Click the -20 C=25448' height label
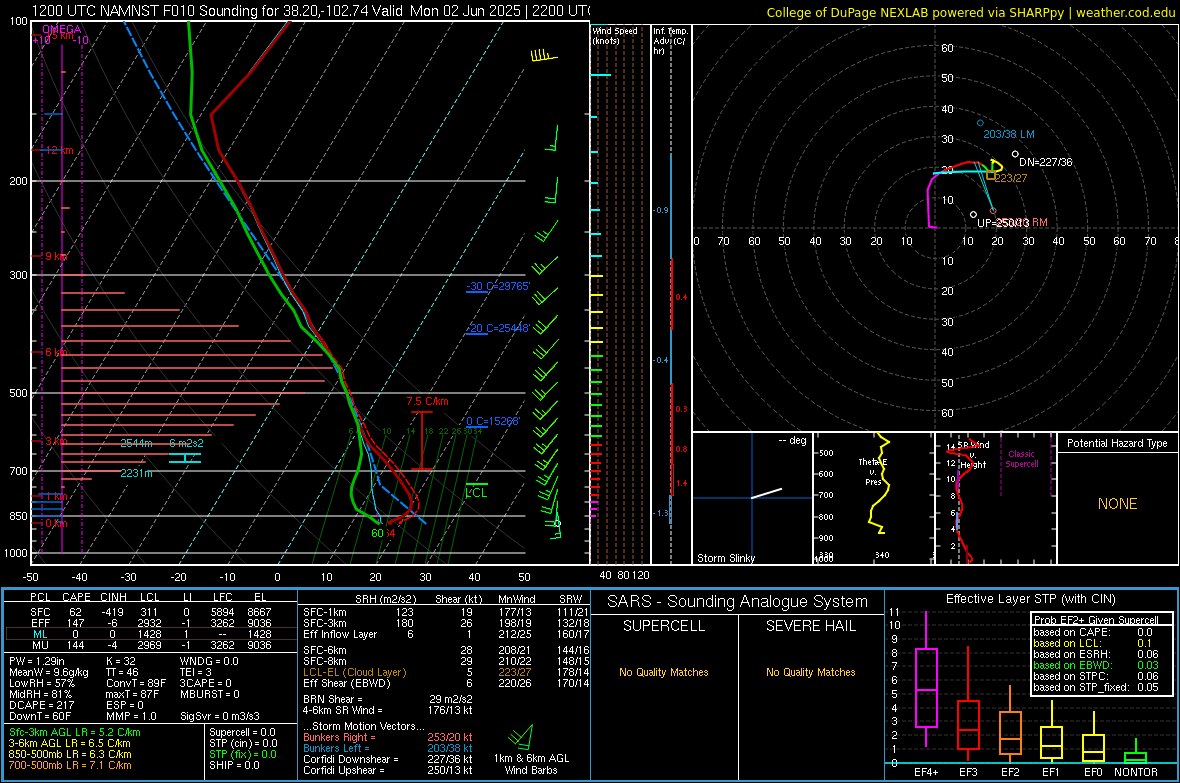The height and width of the screenshot is (783, 1180). (x=498, y=328)
